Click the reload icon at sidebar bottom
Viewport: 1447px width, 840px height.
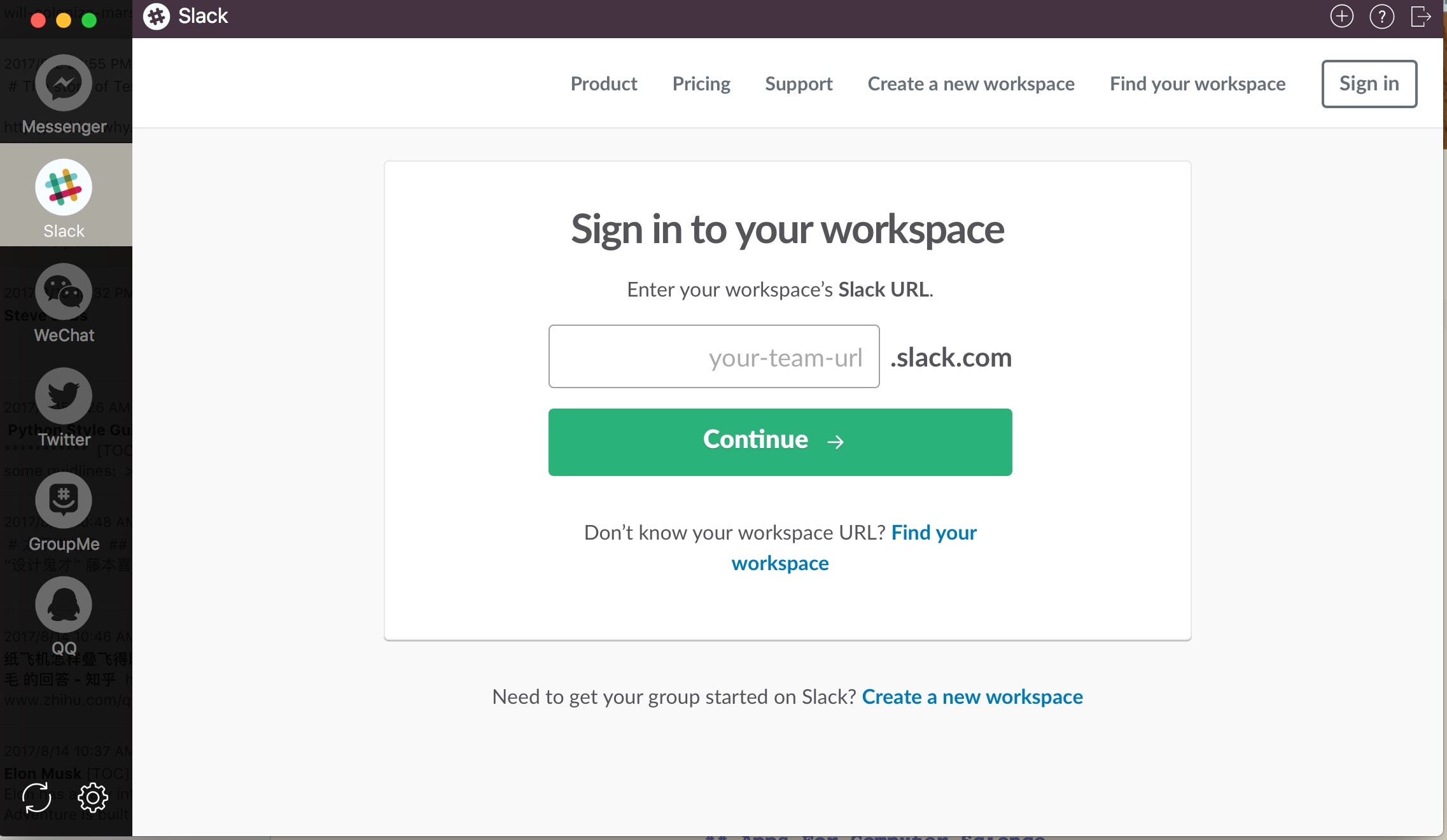37,797
